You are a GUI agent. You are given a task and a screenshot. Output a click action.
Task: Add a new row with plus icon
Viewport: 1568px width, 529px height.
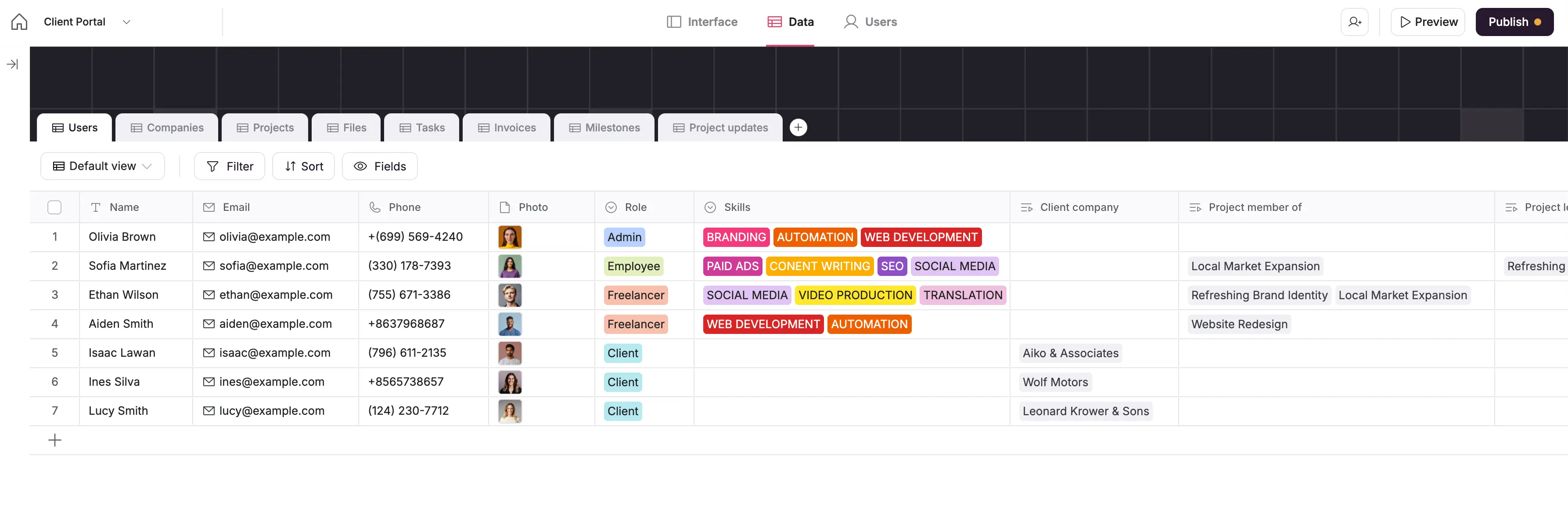tap(55, 440)
